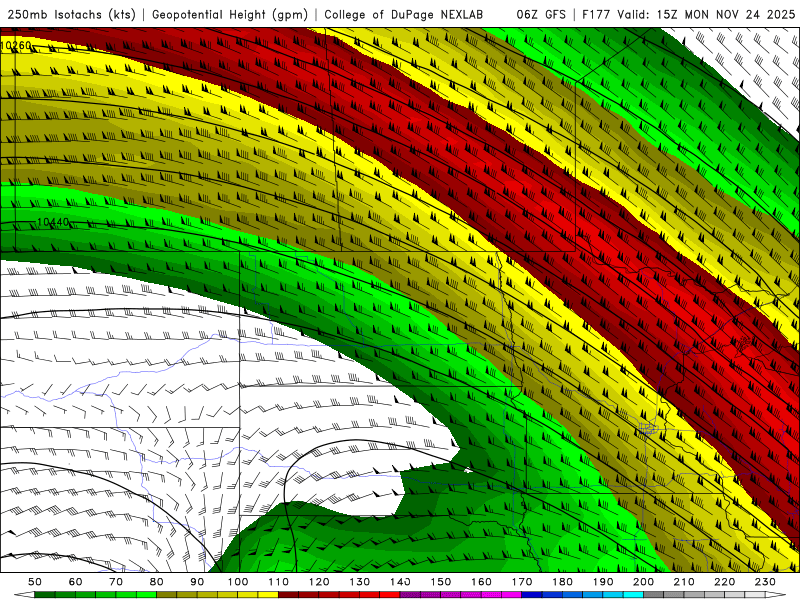Viewport: 800px width, 600px height.
Task: Click the dark blue color bar segment
Action: tap(532, 595)
